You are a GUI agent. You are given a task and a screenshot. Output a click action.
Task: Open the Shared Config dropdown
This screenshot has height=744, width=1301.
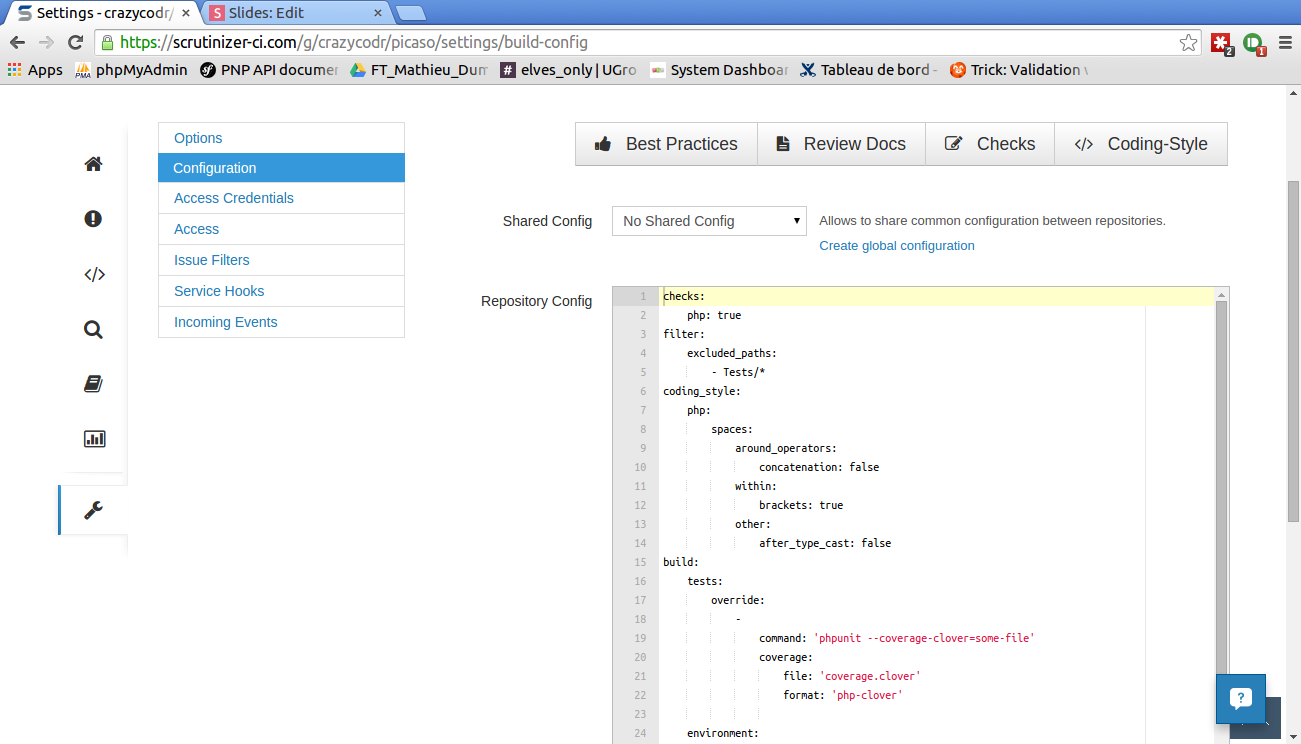709,221
